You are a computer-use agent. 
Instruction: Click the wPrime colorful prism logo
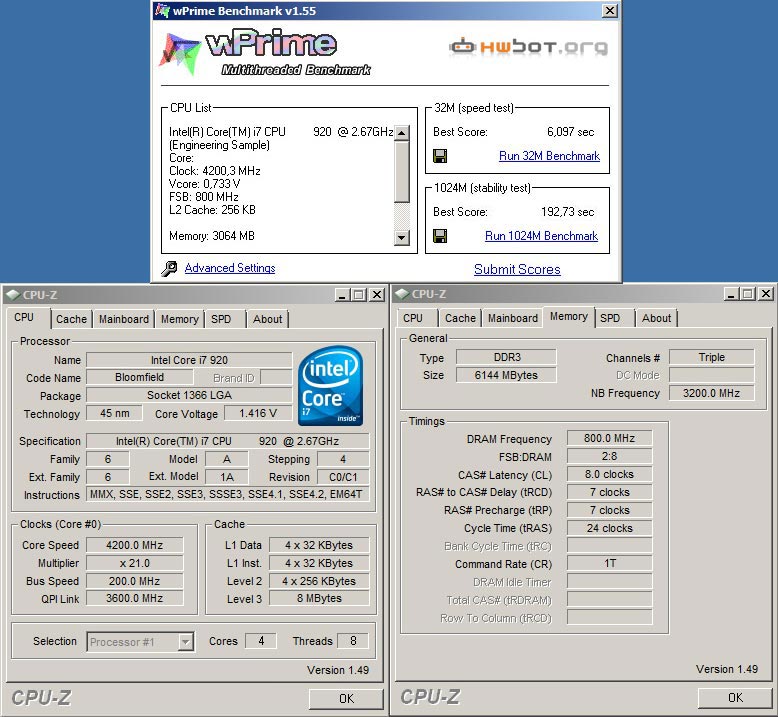[179, 54]
